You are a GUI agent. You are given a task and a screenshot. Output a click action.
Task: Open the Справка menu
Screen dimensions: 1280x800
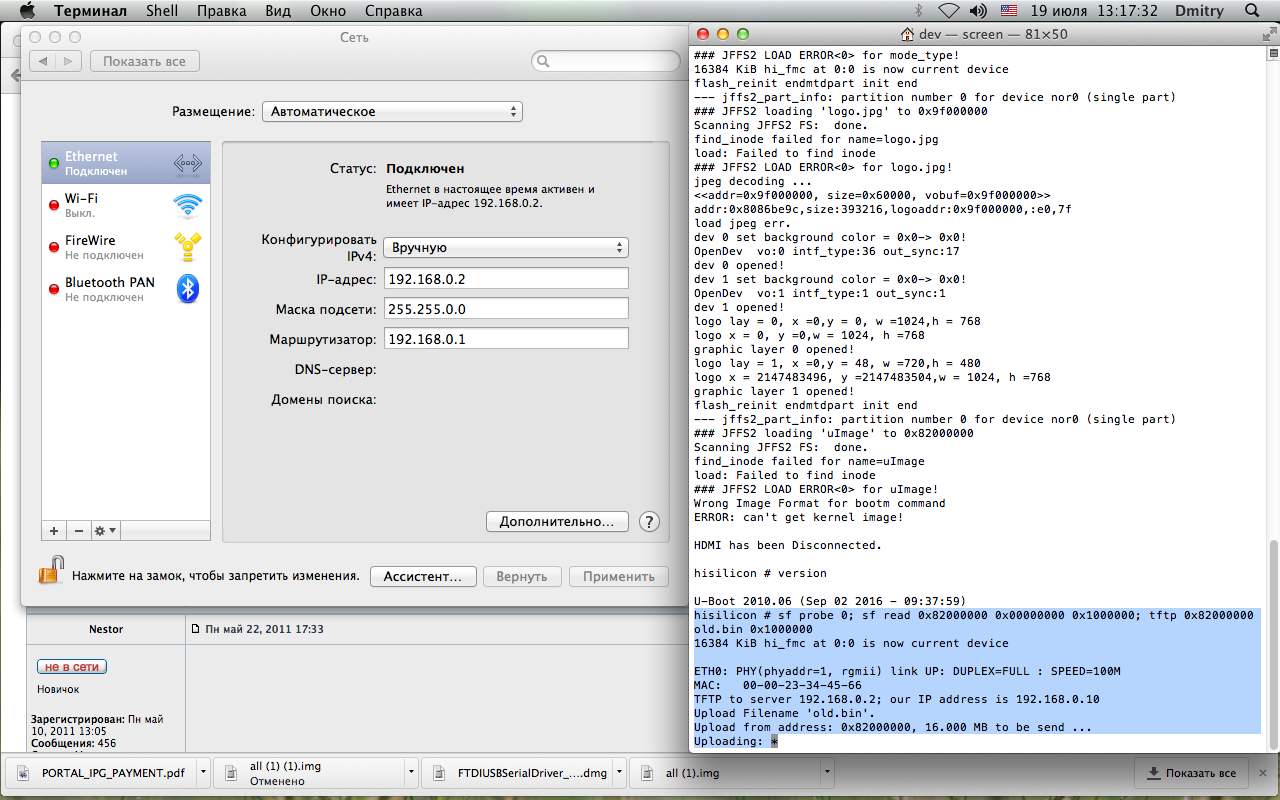[x=391, y=11]
